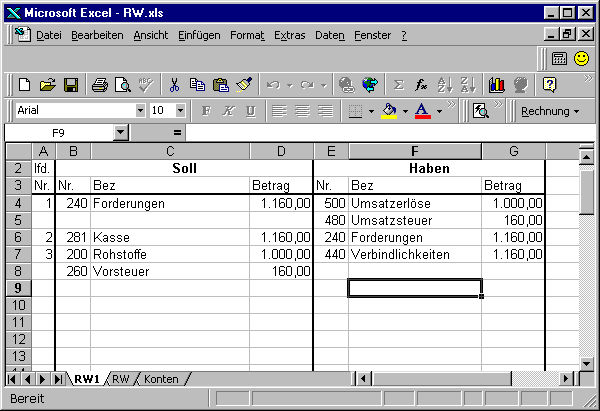Open a file with the Open folder icon
The width and height of the screenshot is (600, 411).
click(x=48, y=85)
